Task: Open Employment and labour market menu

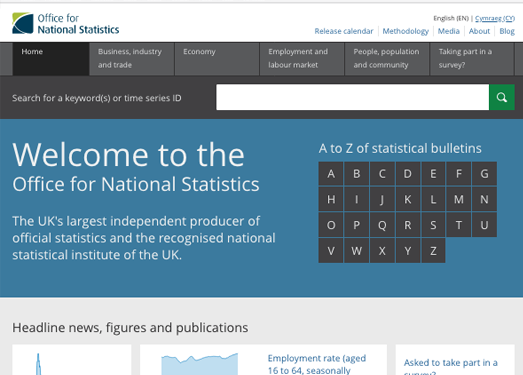Action: point(302,59)
